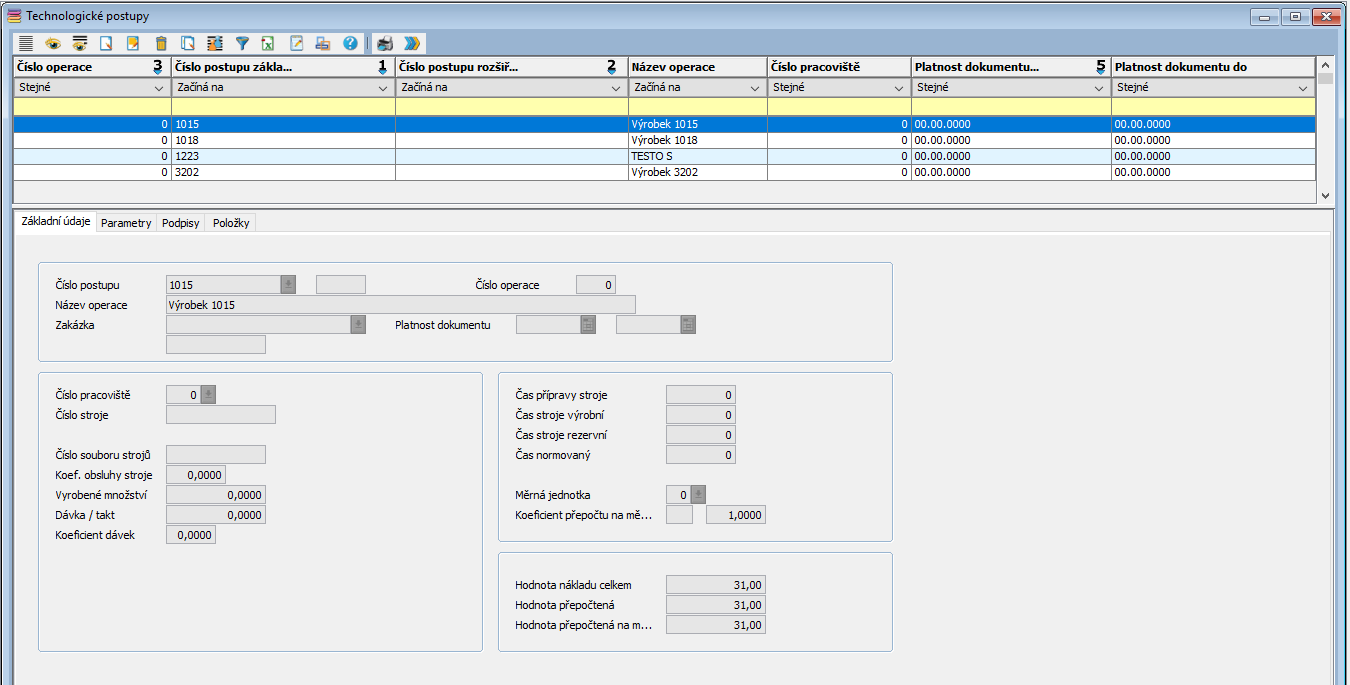Click the blue question mark help icon
The width and height of the screenshot is (1350, 685).
tap(350, 43)
